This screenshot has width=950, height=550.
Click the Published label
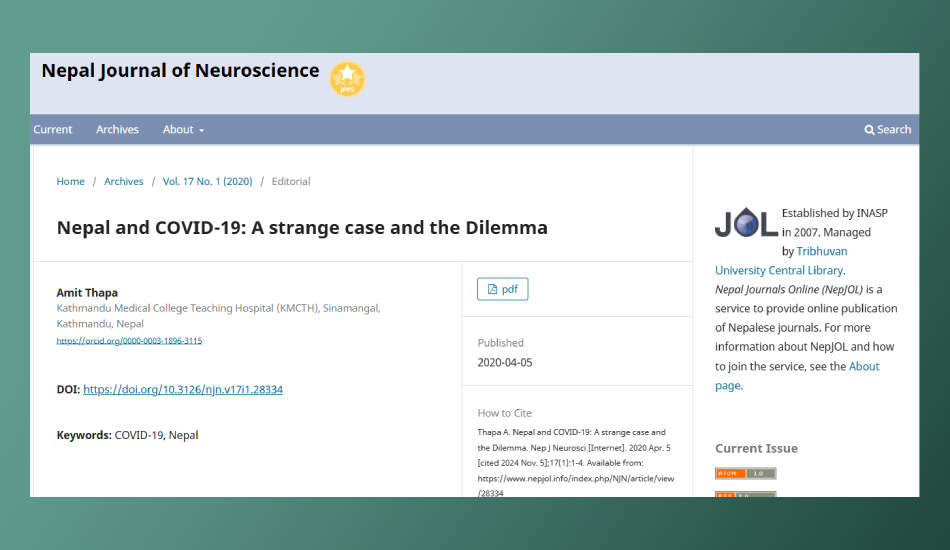(x=500, y=343)
